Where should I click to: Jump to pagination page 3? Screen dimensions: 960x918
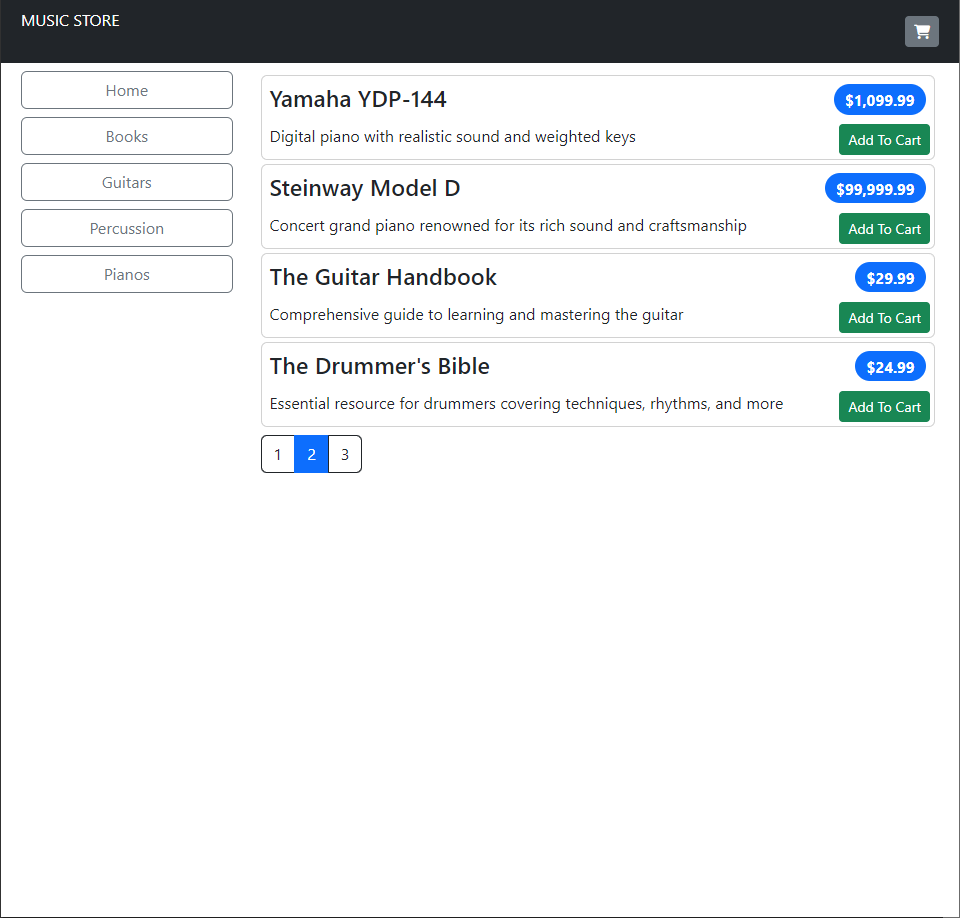point(345,454)
